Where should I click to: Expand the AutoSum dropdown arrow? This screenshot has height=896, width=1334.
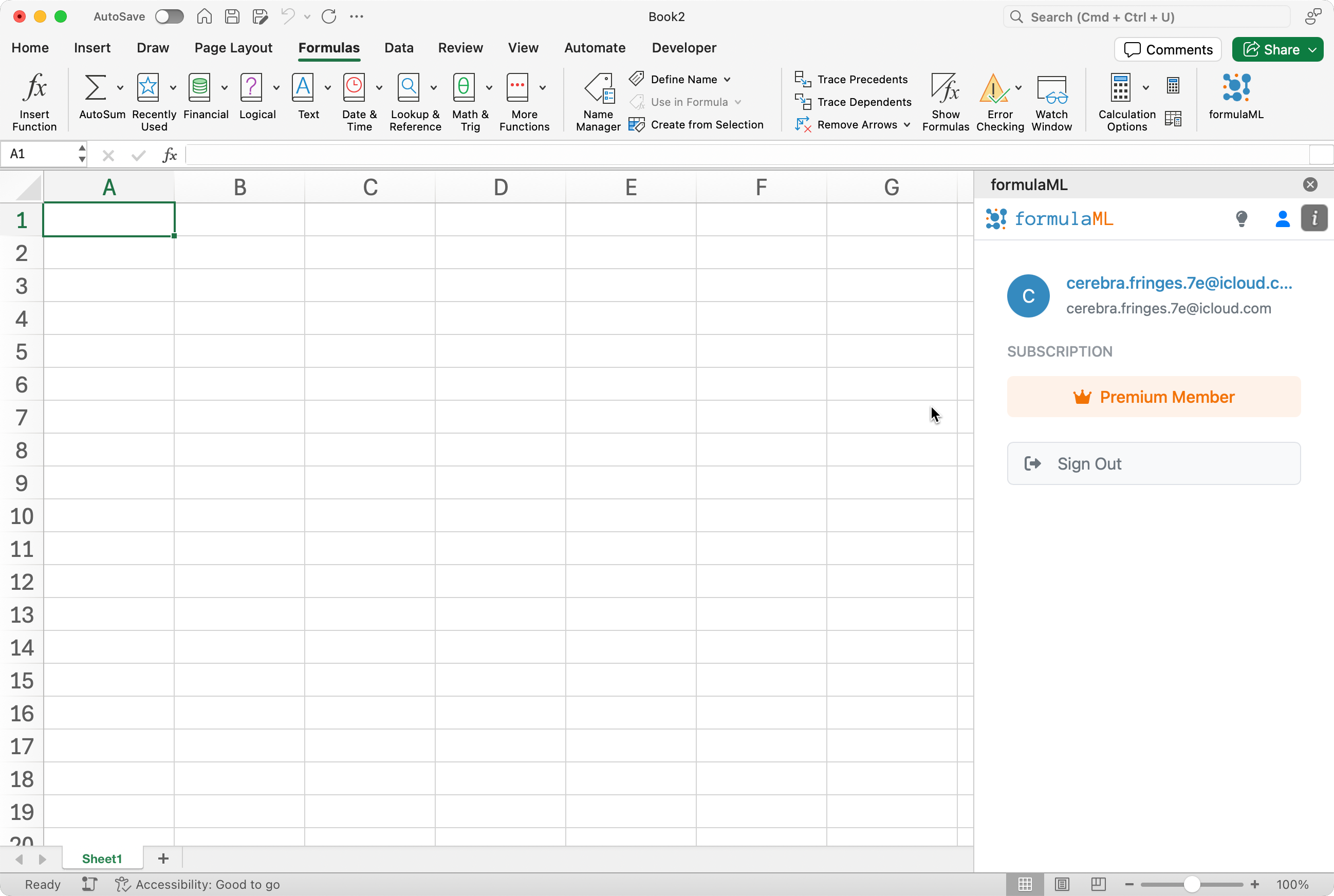point(120,87)
